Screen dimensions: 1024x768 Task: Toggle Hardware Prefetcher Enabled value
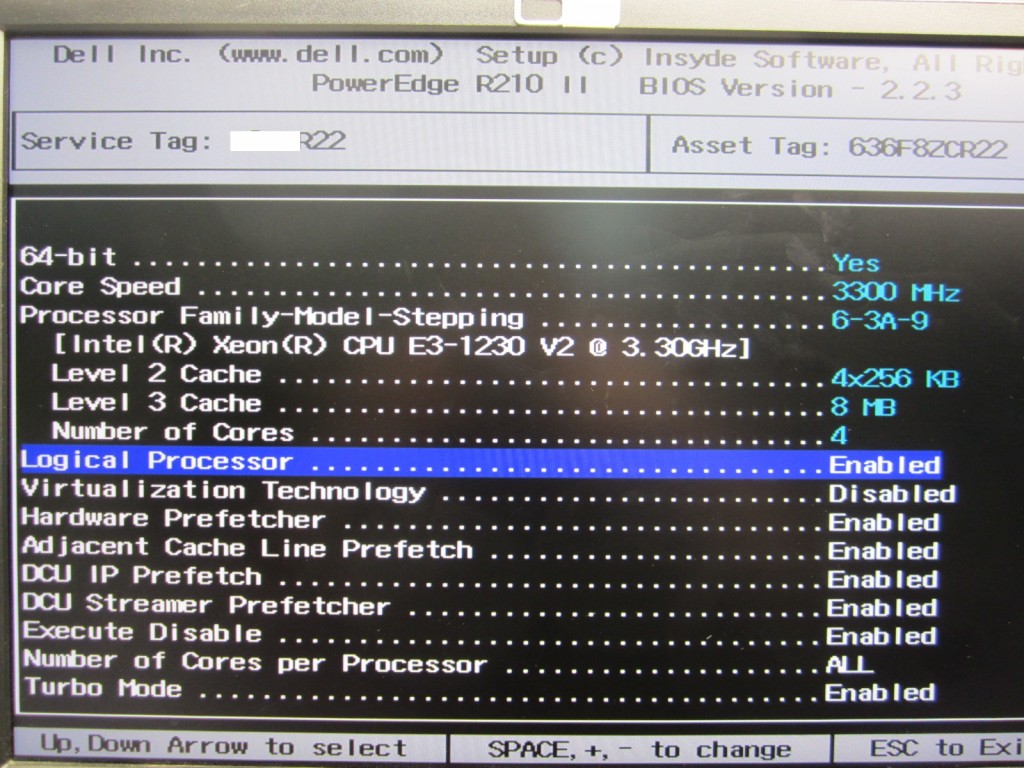pos(884,522)
